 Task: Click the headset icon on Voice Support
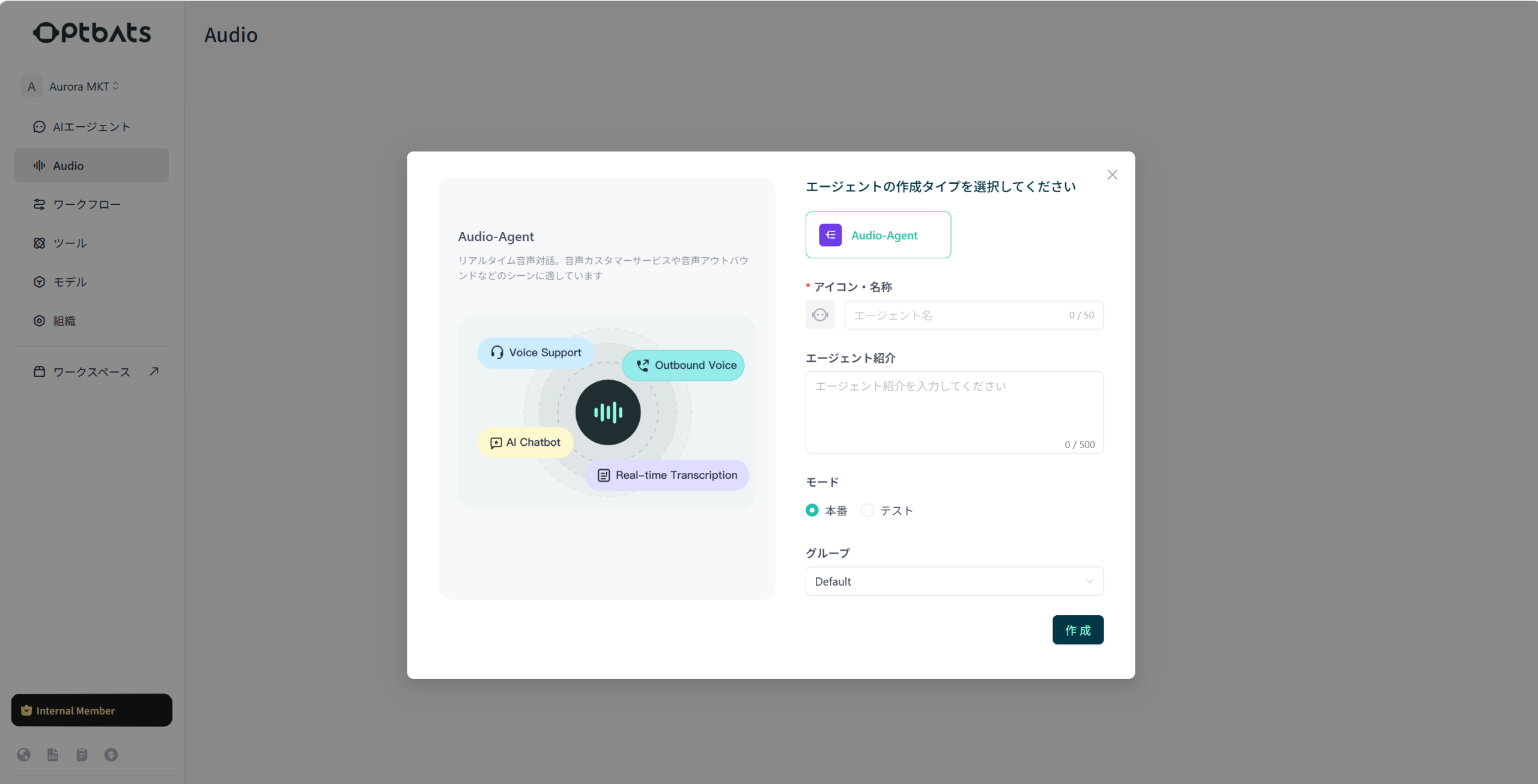497,353
